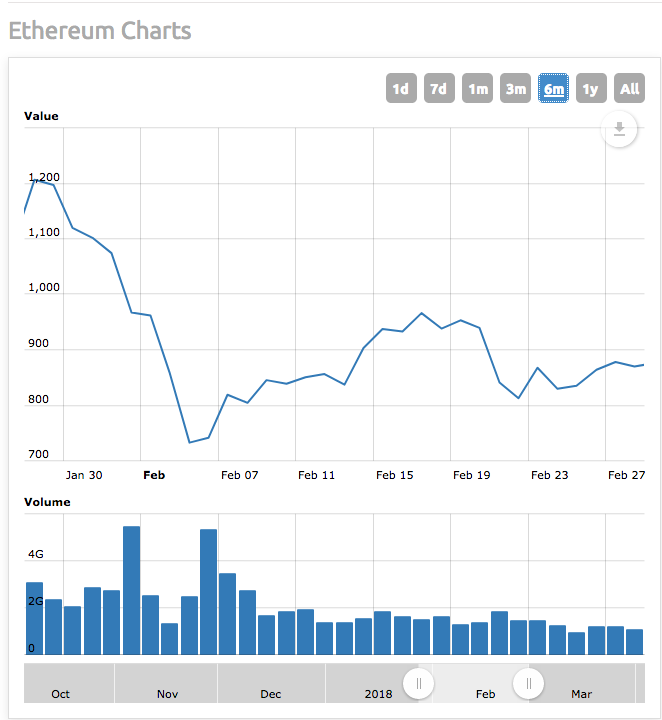Click the Feb 23 date label
662x720 pixels.
click(550, 475)
